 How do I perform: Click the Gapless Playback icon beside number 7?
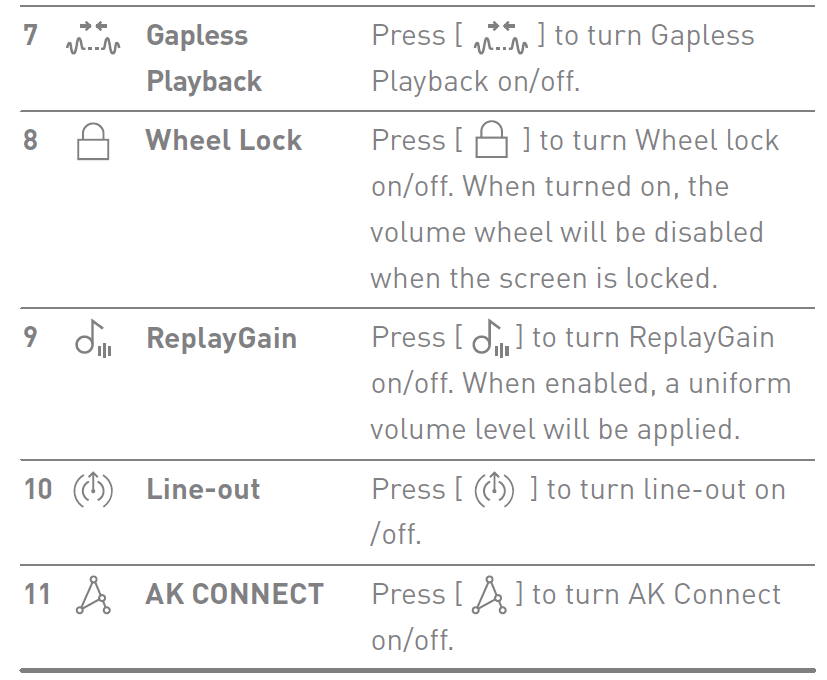point(92,39)
